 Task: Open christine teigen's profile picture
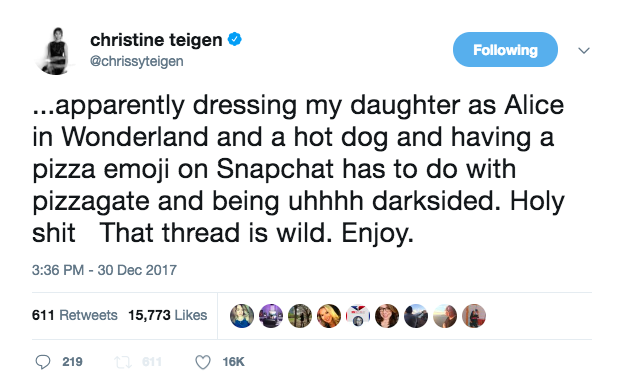(x=56, y=51)
